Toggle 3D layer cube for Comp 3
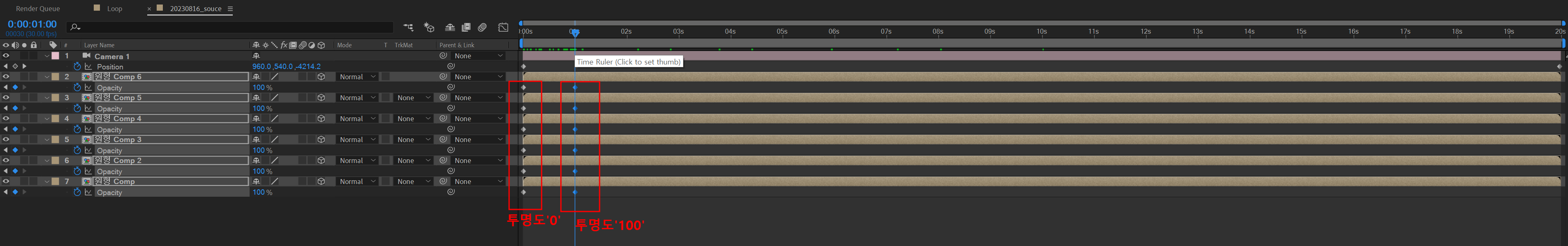The width and height of the screenshot is (1568, 246). click(x=322, y=140)
